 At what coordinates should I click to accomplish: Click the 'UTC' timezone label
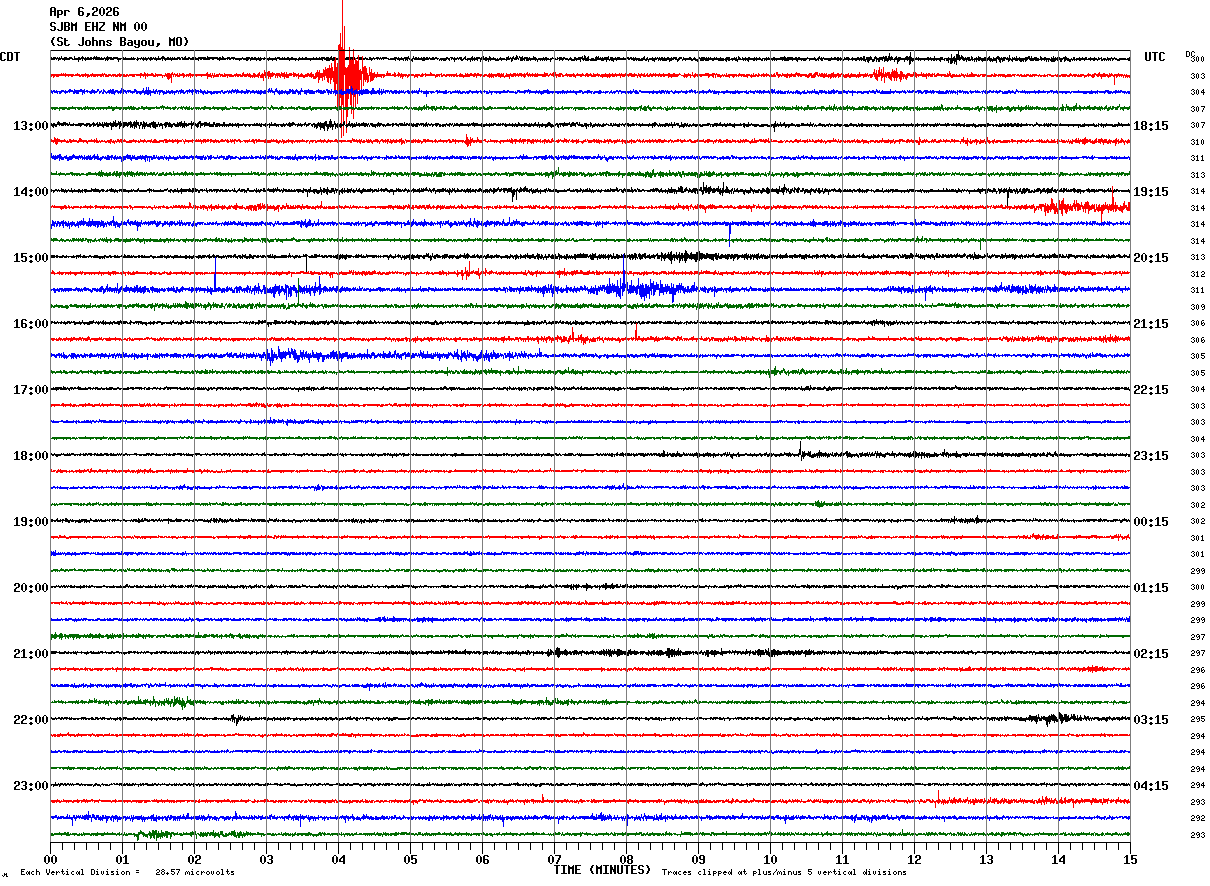click(x=1155, y=57)
